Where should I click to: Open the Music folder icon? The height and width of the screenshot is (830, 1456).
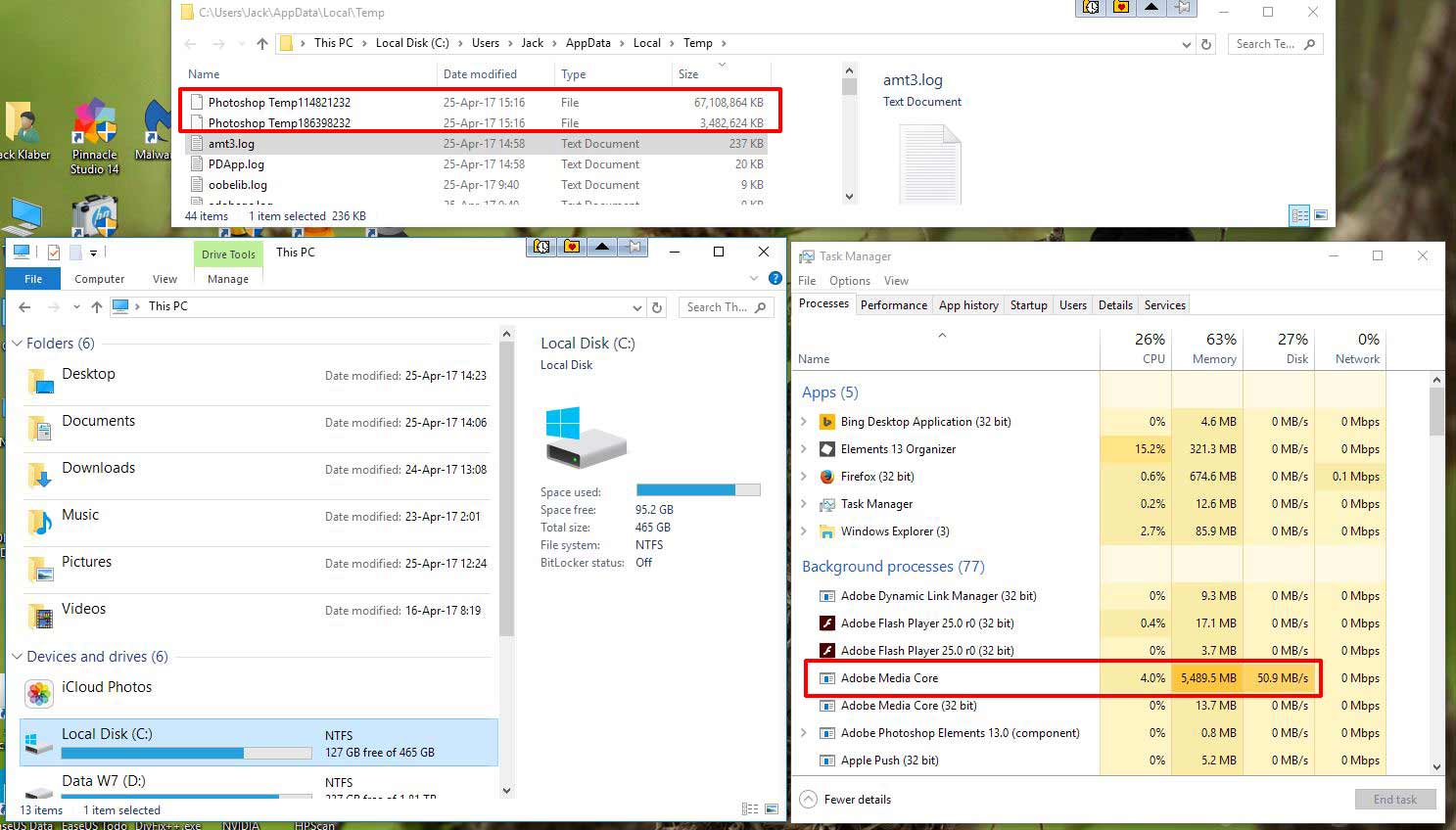(x=40, y=521)
